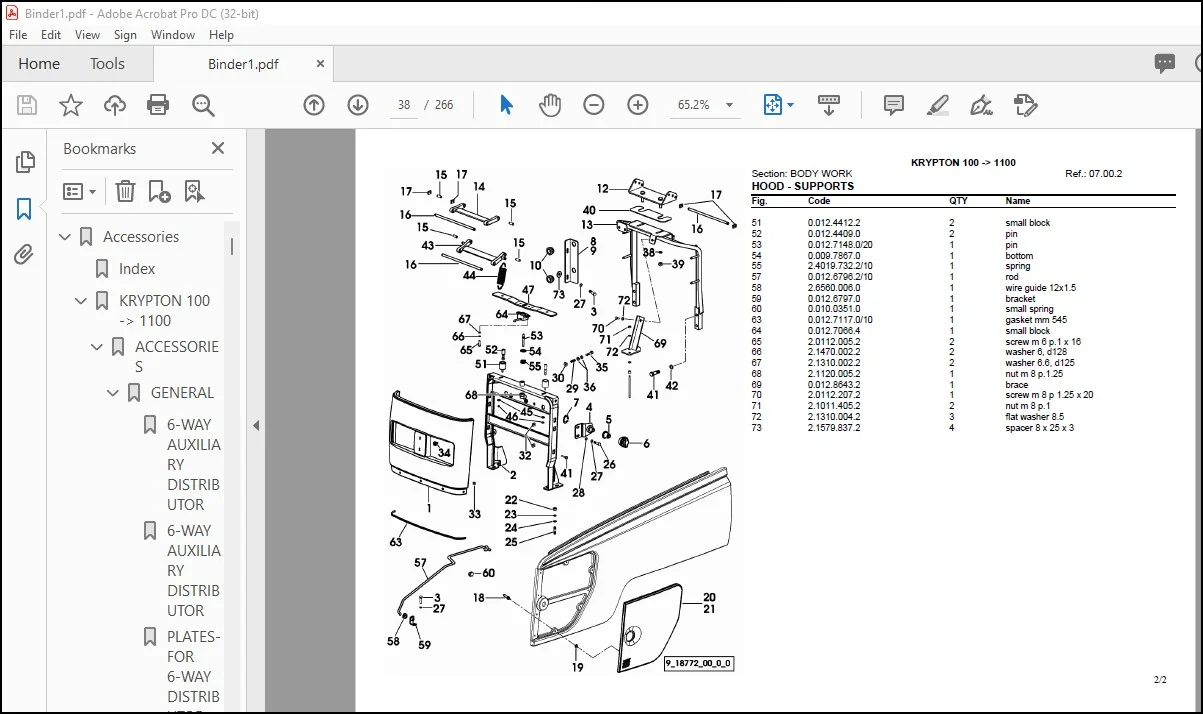Find current bookmark icon
The image size is (1203, 714).
tap(193, 191)
